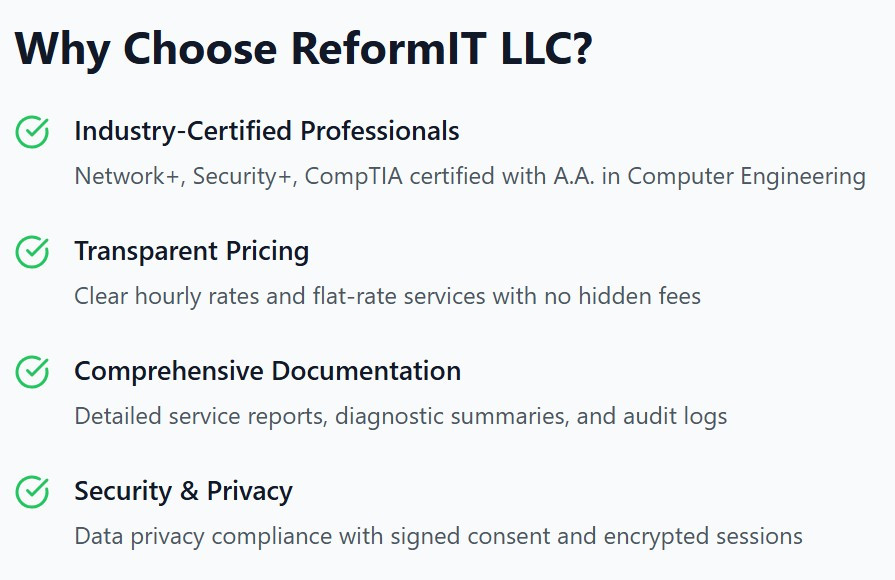Select the Security & Privacy title
The image size is (895, 580).
pyautogui.click(x=184, y=491)
